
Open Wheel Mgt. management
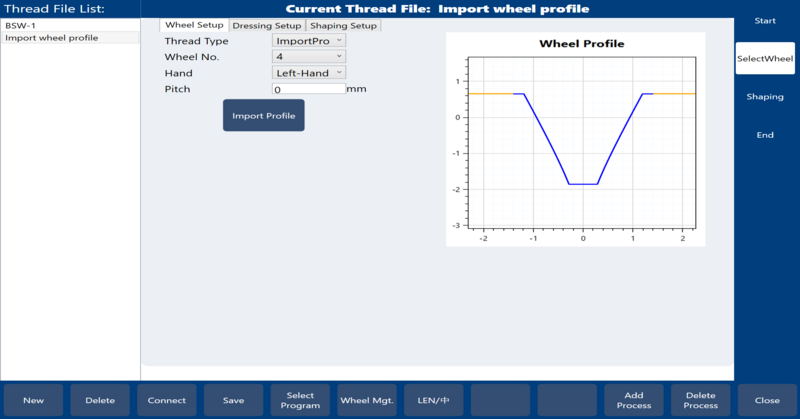[367, 400]
